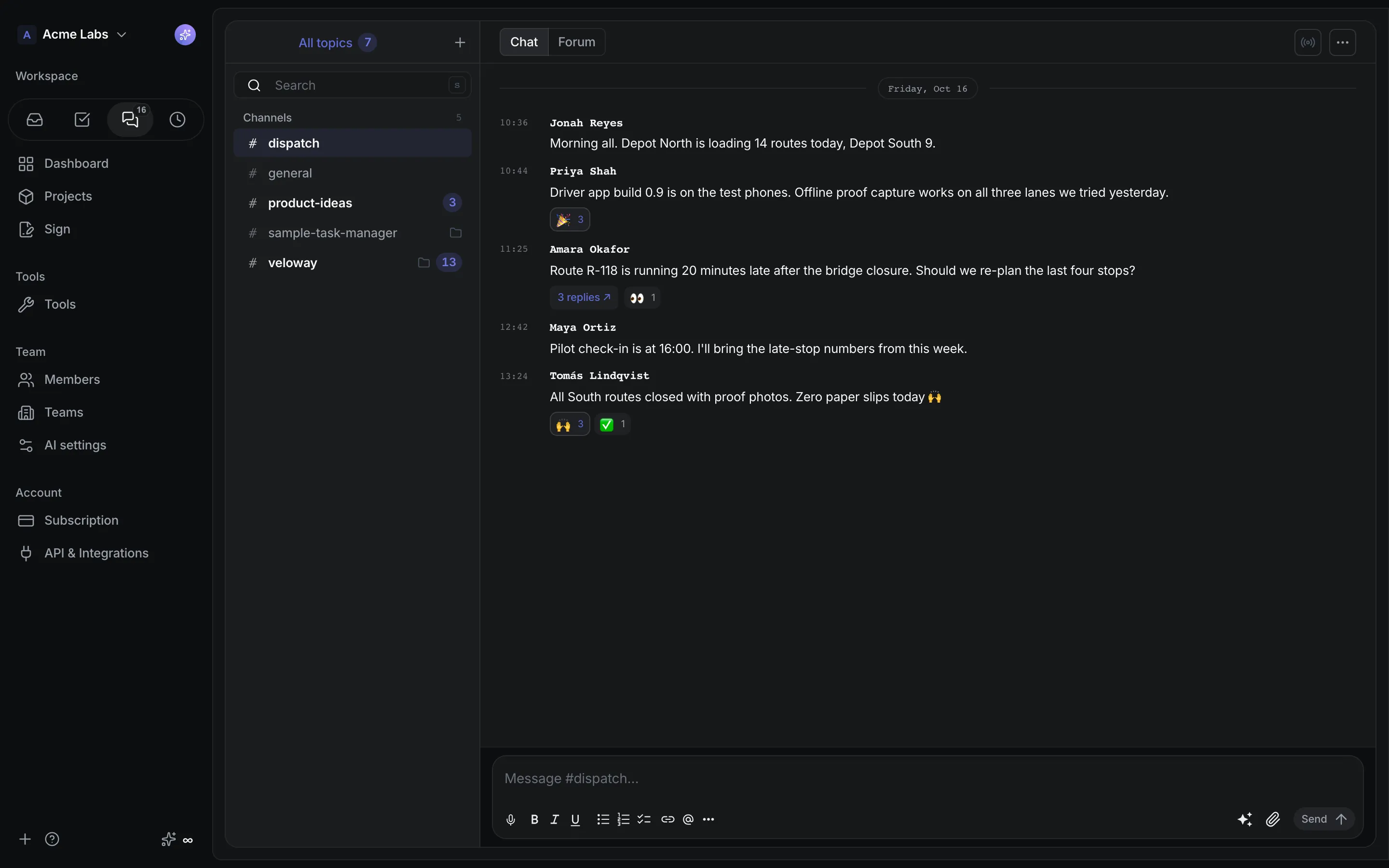This screenshot has height=868, width=1389.
Task: Open All topics filter
Action: click(x=338, y=42)
